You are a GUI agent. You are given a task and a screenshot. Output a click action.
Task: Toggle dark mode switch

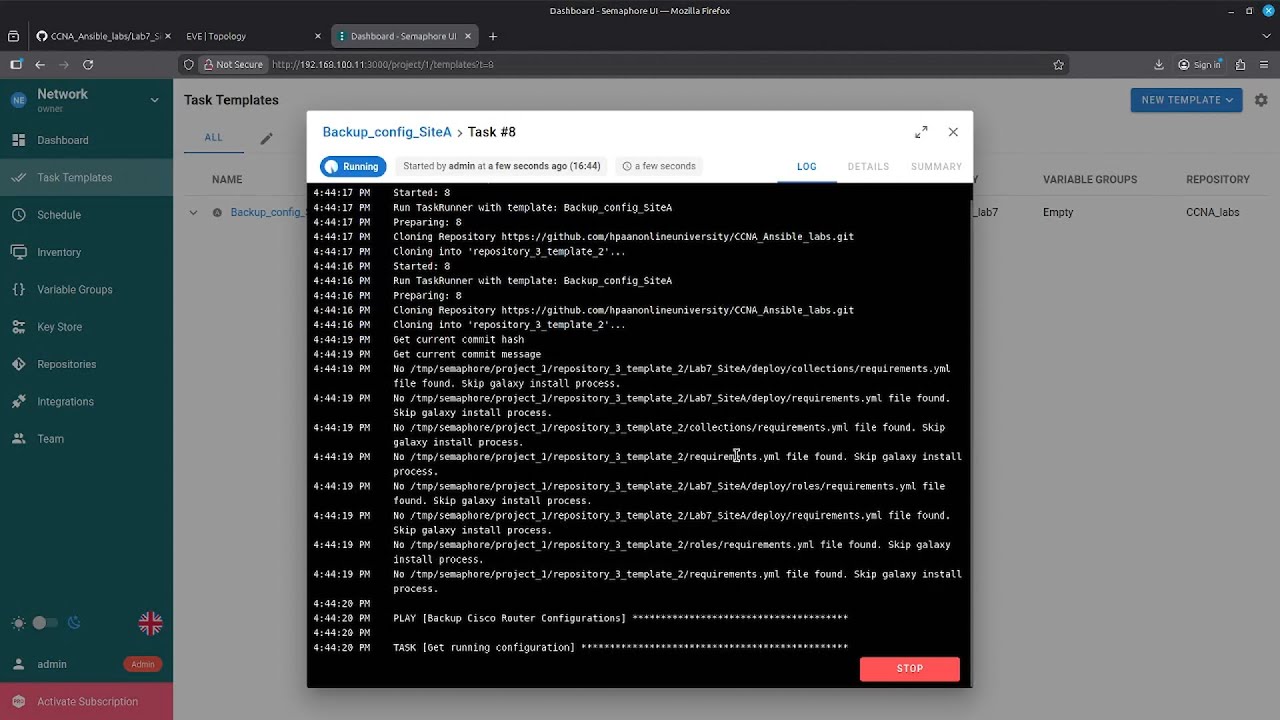(x=45, y=623)
